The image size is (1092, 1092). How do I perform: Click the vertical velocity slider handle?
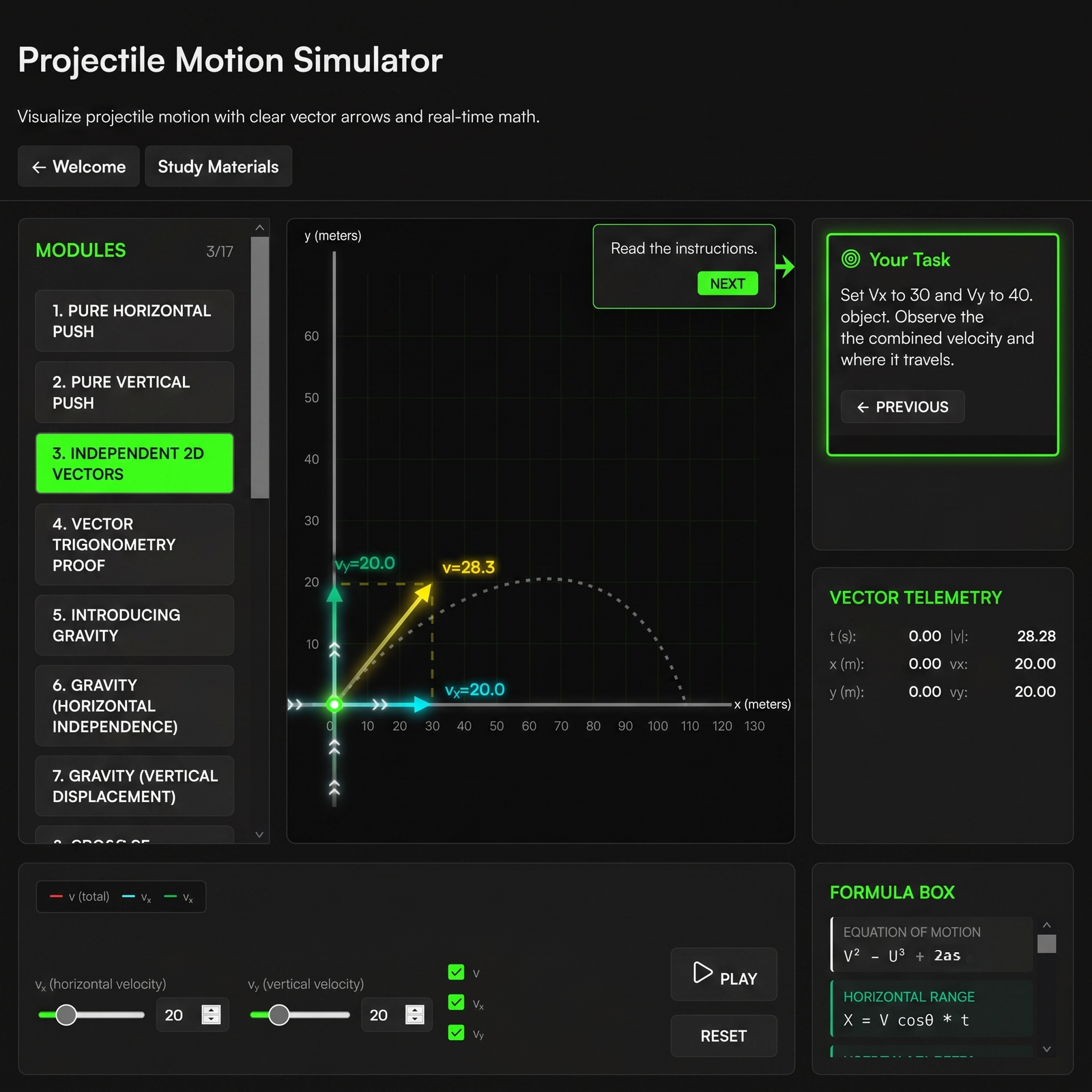[278, 1015]
